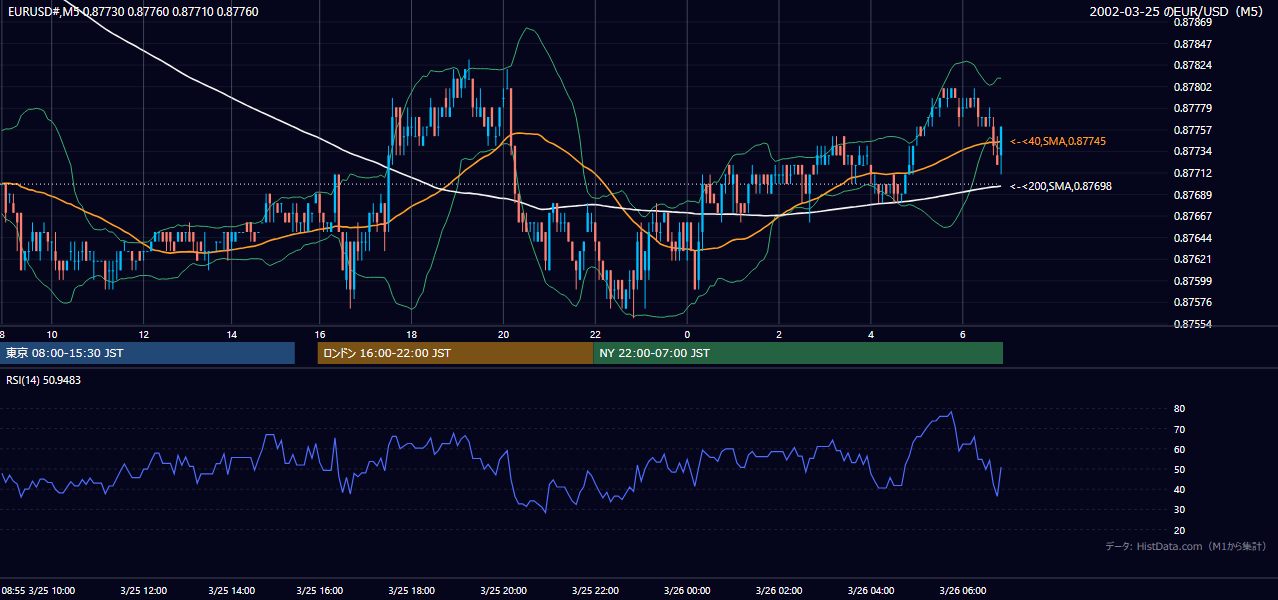Image resolution: width=1278 pixels, height=600 pixels.
Task: Click price axis label 0.87576
Action: 1192,302
